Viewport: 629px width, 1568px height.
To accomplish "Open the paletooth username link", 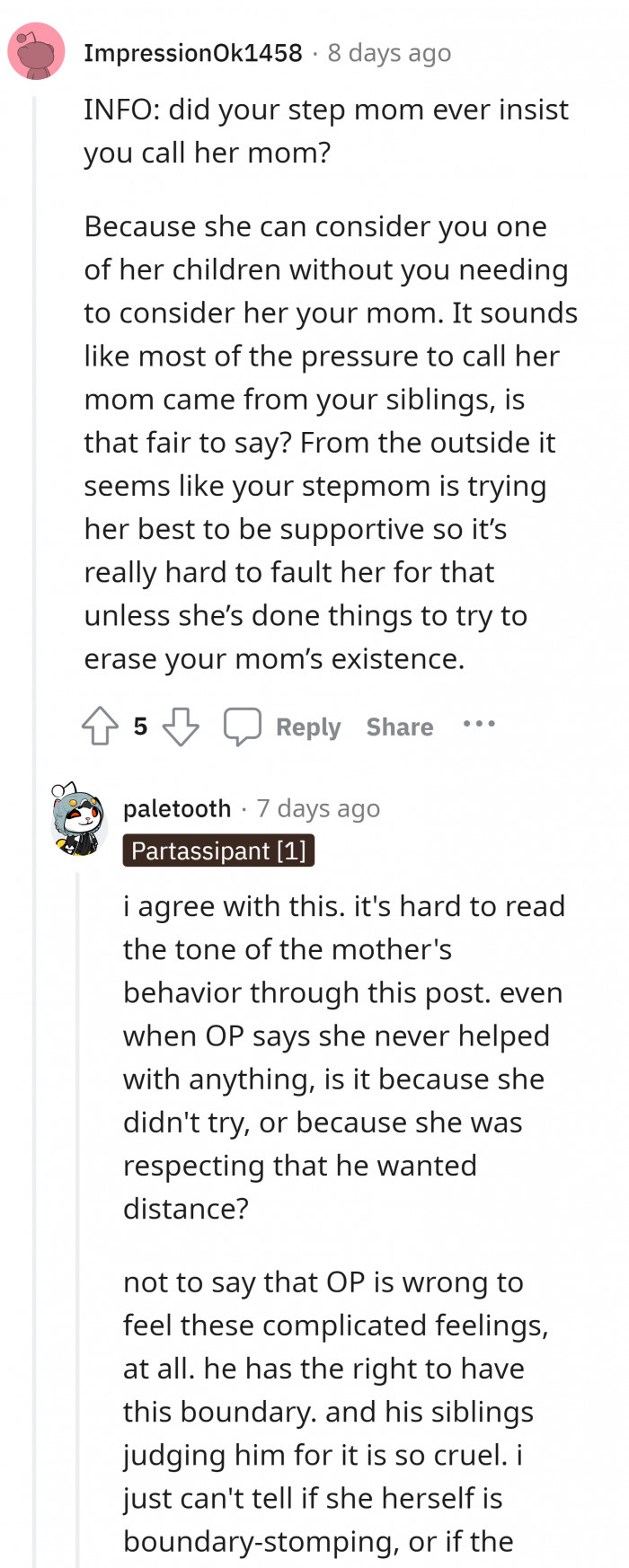I will (x=177, y=808).
